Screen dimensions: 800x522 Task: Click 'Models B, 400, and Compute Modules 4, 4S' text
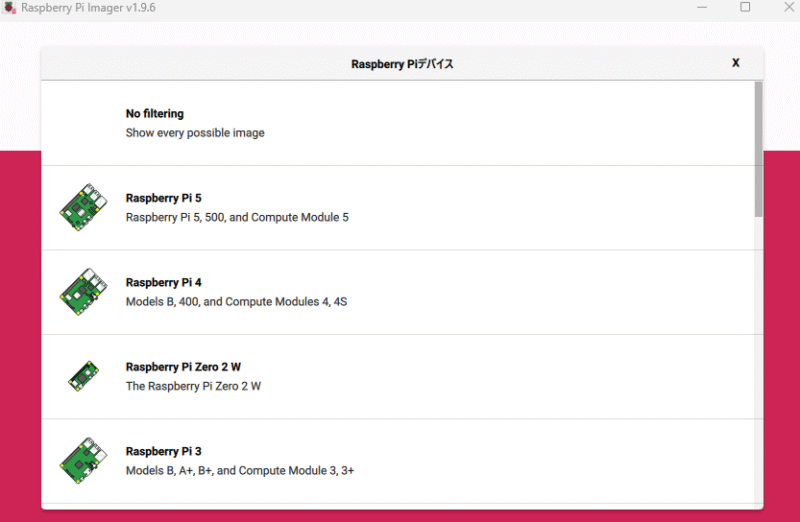tap(236, 301)
